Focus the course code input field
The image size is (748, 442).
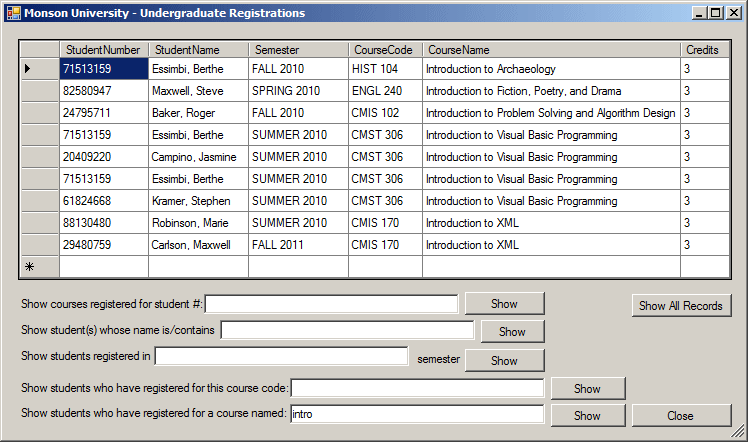click(417, 388)
